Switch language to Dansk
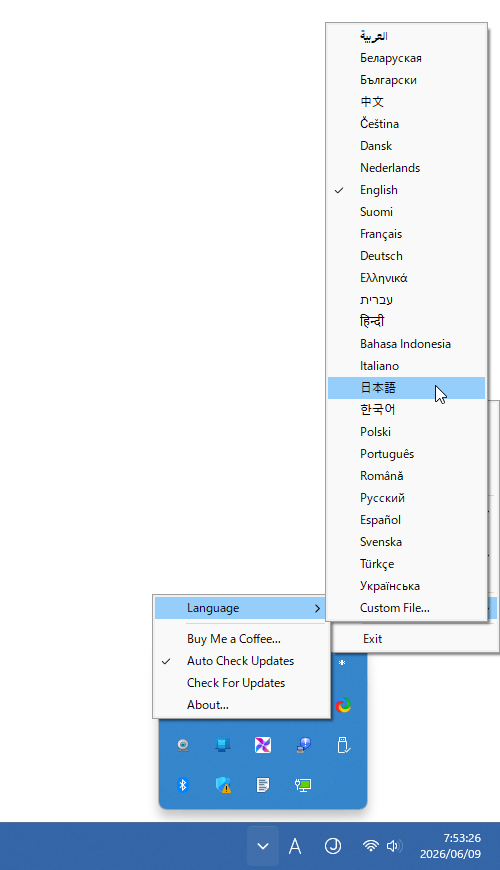 (x=406, y=146)
